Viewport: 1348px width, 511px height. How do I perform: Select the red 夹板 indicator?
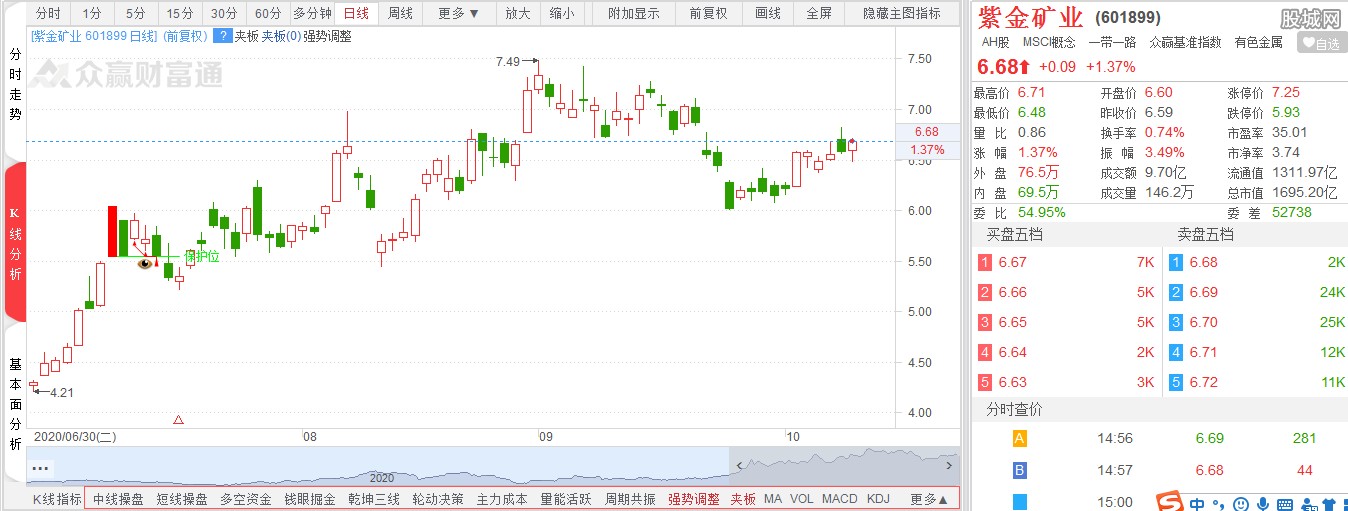click(743, 499)
